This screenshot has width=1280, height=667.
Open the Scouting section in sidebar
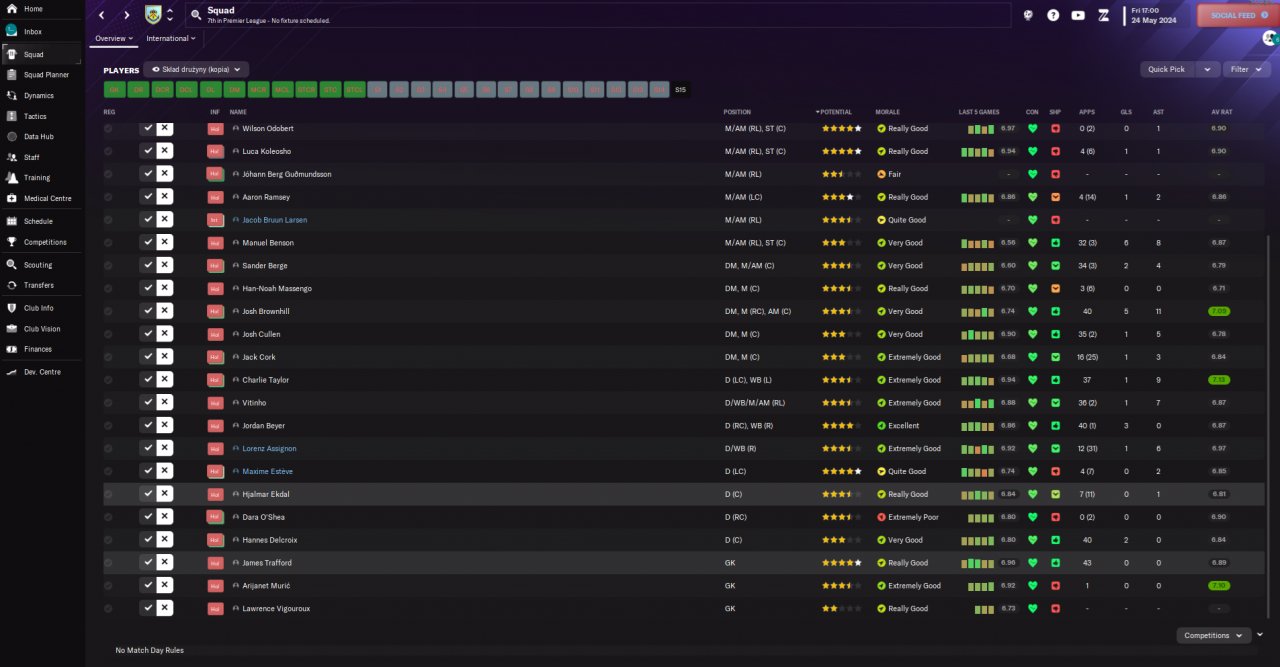tap(38, 265)
